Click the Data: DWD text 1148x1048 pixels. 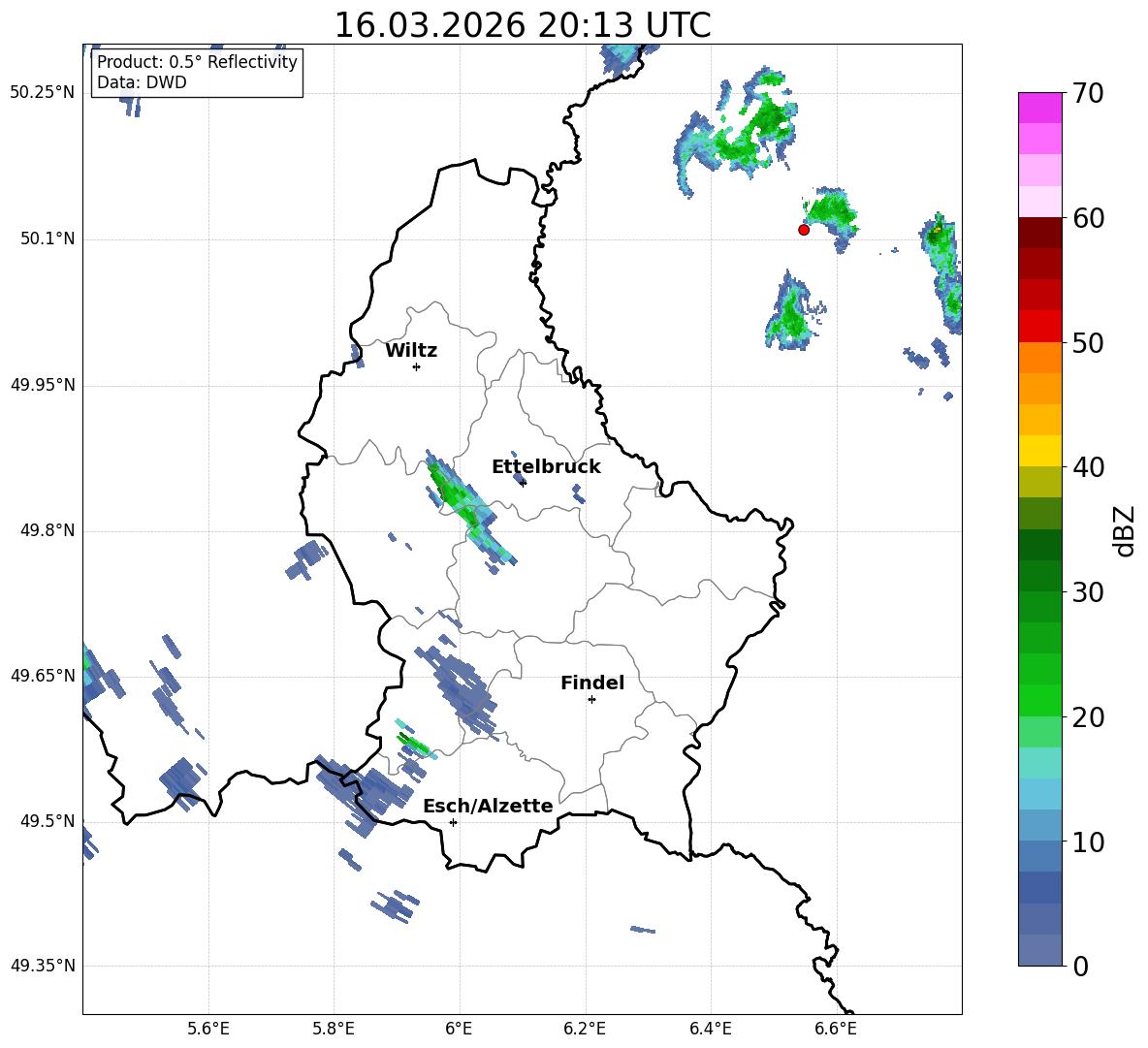[142, 82]
